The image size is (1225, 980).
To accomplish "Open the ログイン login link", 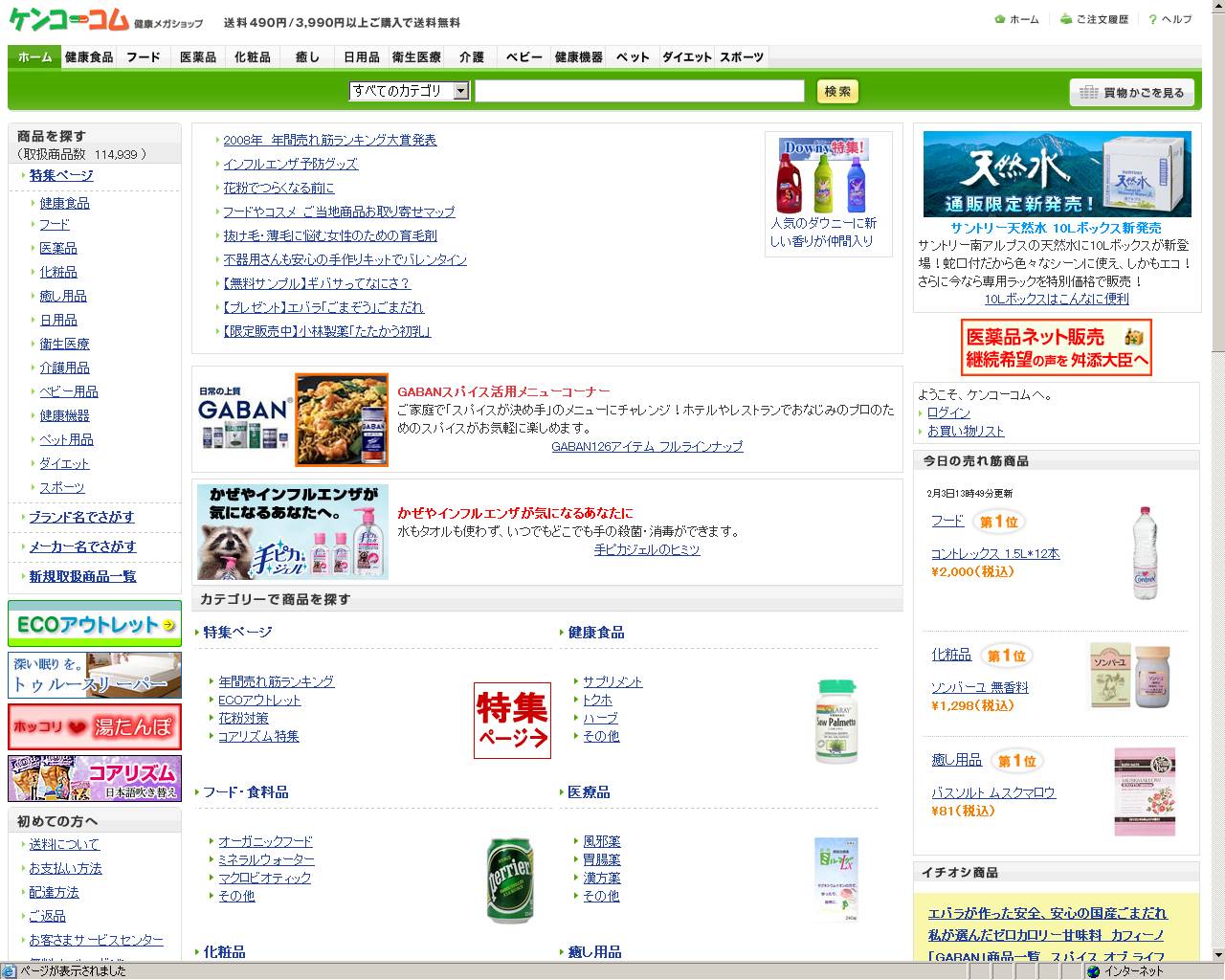I will click(x=948, y=412).
